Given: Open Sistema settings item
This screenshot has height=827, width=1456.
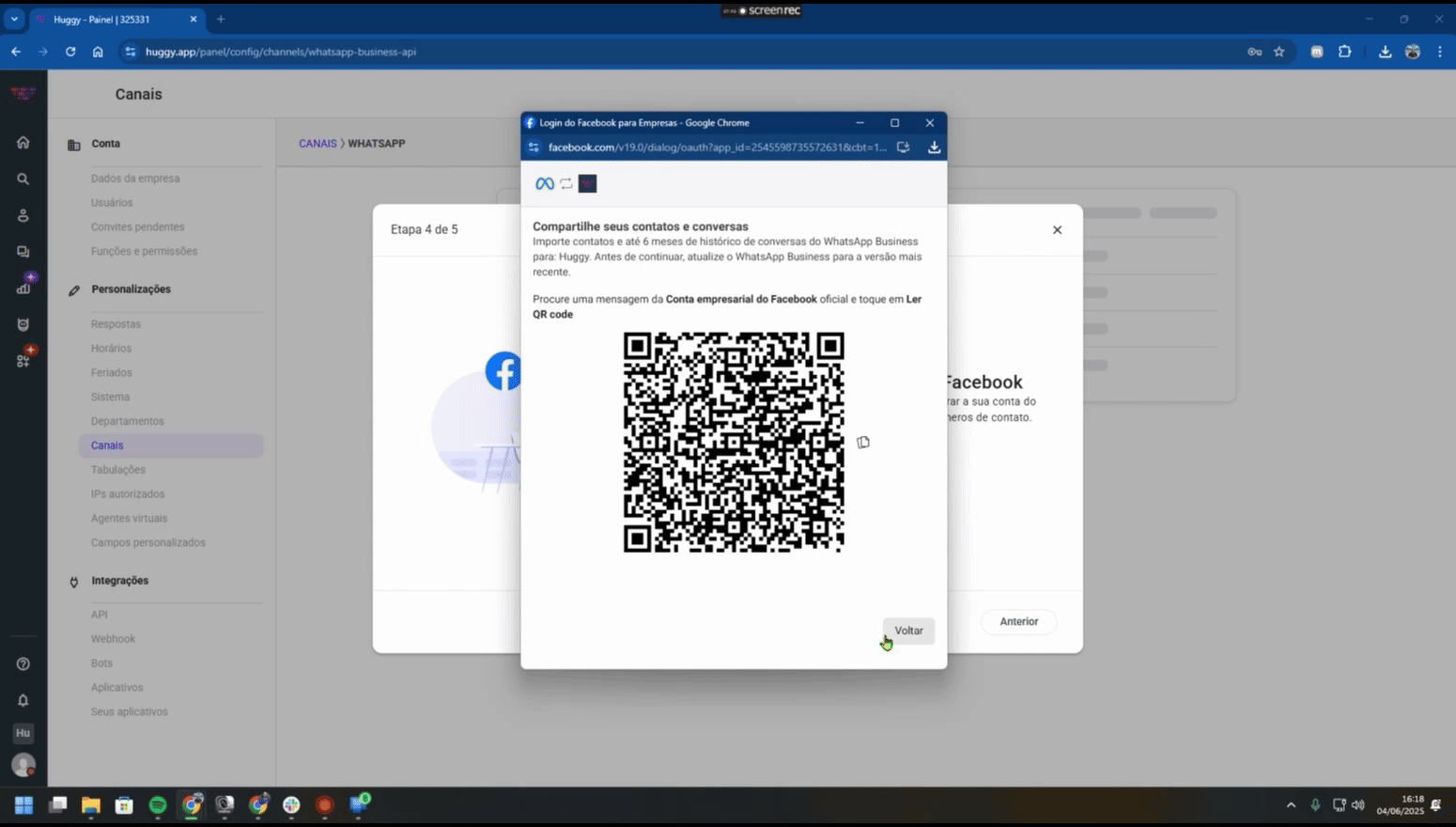Looking at the screenshot, I should click(110, 398).
